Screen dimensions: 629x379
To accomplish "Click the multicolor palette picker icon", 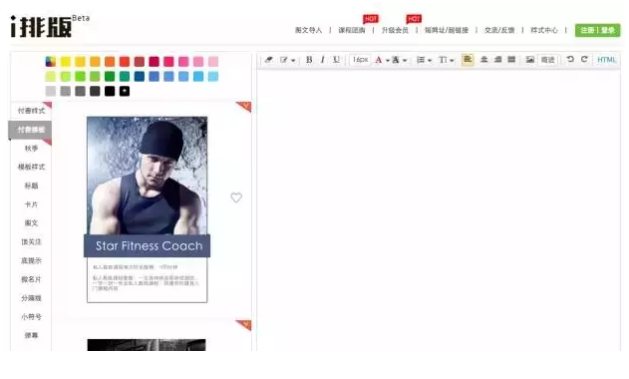I will (x=51, y=61).
